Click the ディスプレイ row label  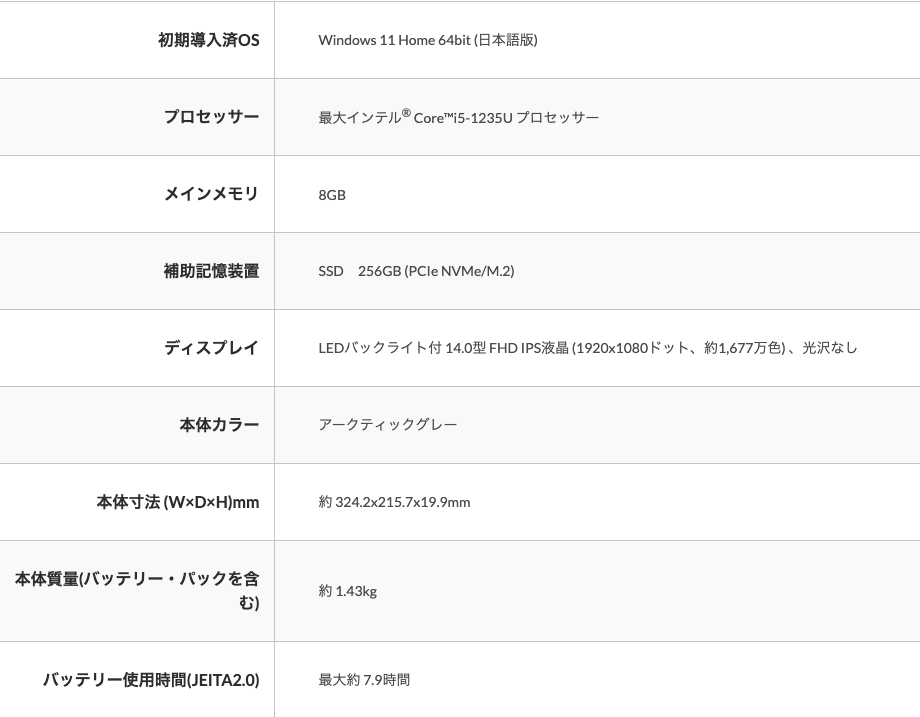tap(211, 348)
